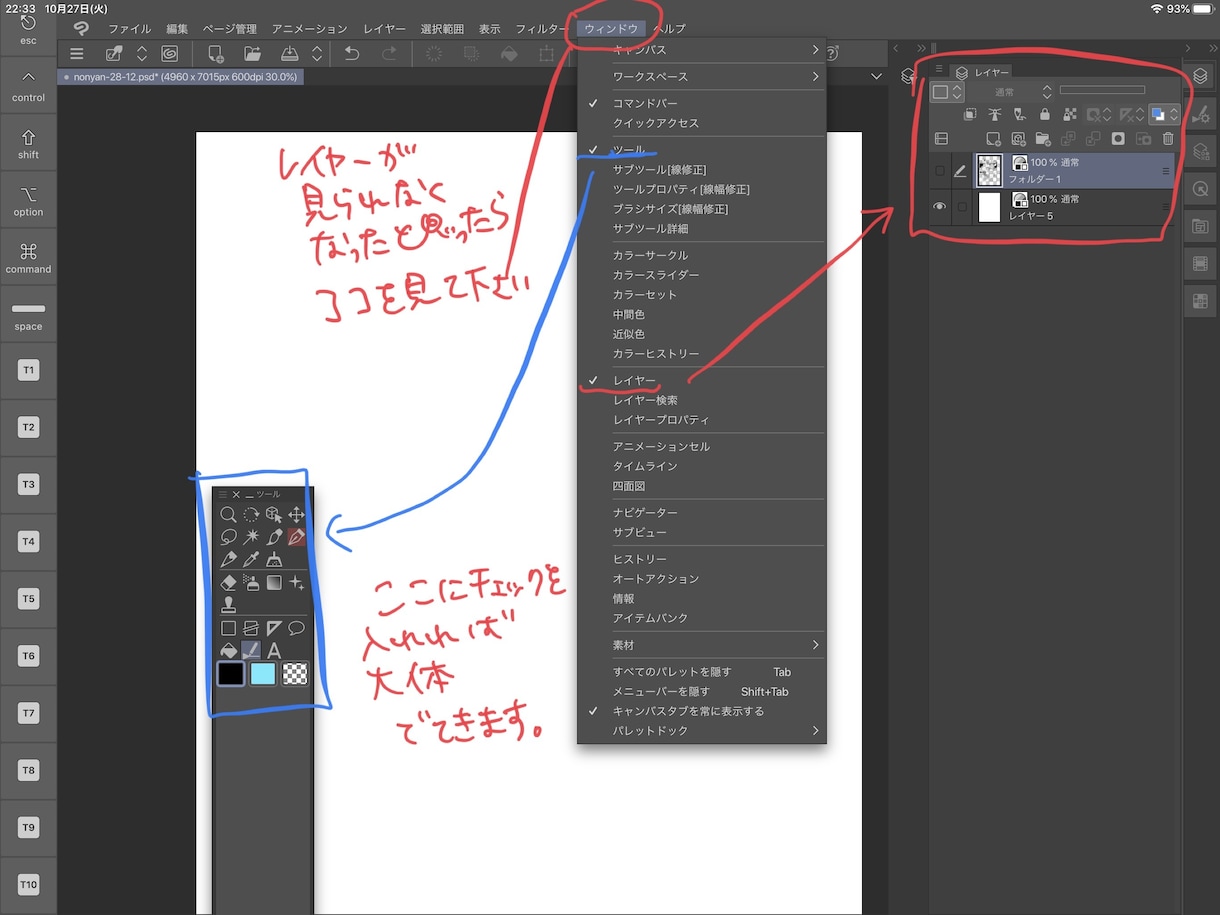This screenshot has height=915, width=1220.
Task: Click new raster layer icon in layer panel
Action: (x=993, y=139)
